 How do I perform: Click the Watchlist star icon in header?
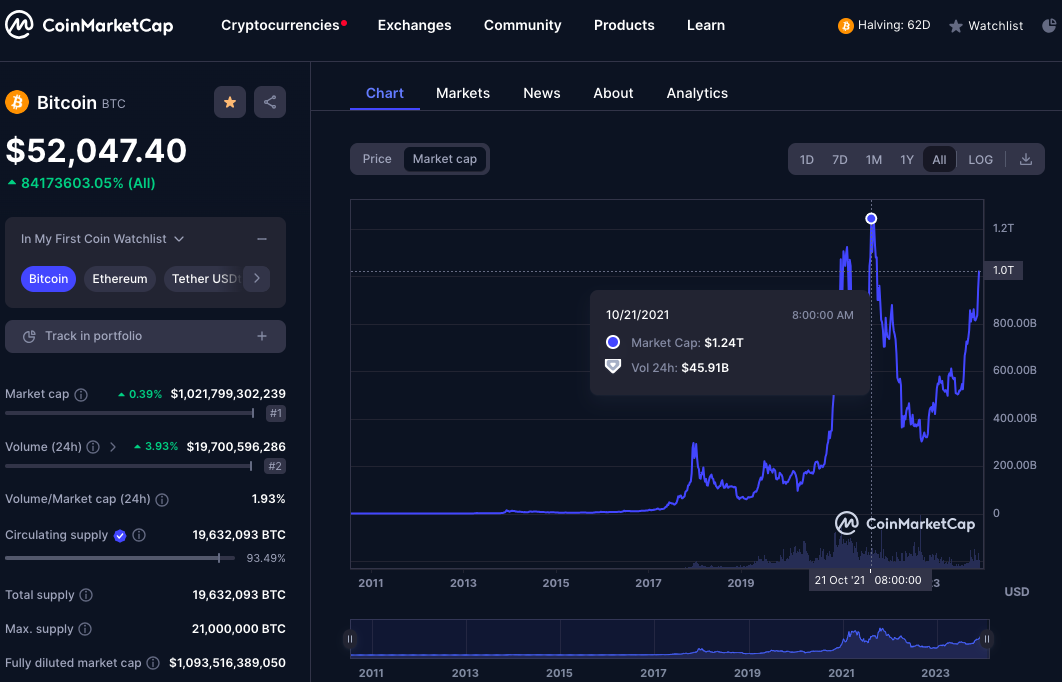(x=956, y=26)
